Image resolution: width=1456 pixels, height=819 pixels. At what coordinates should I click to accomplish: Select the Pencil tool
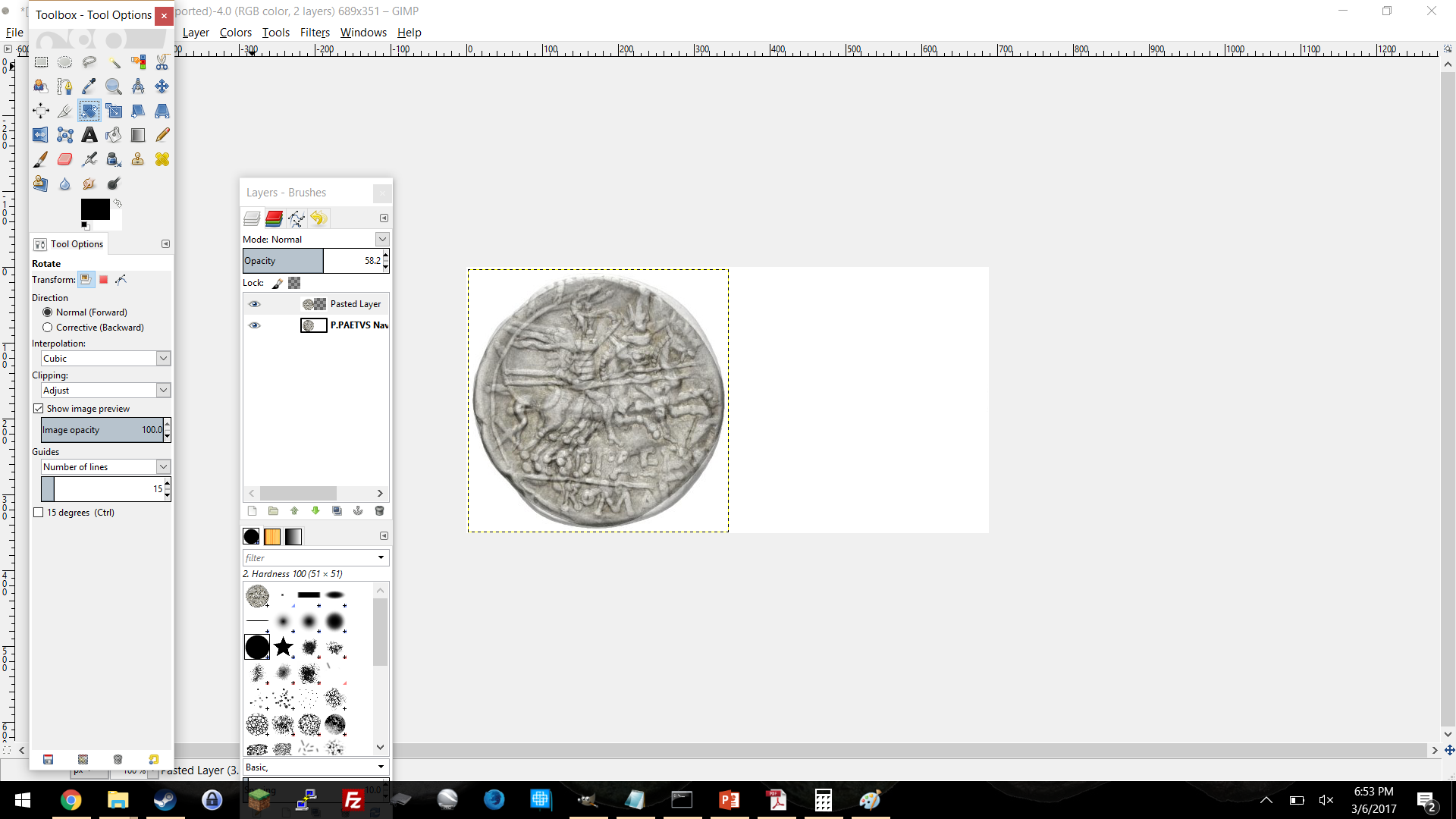162,135
